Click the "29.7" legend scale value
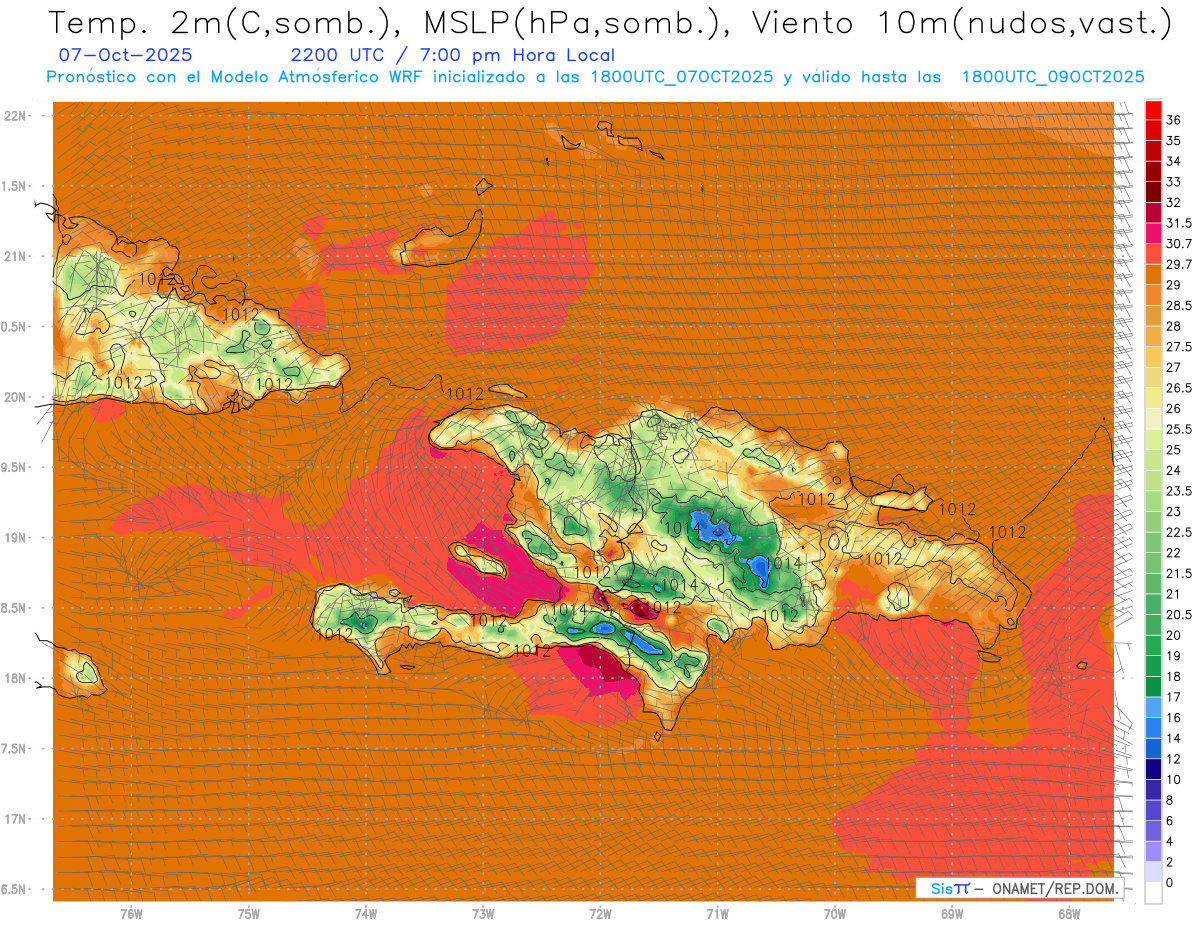Screen dimensions: 1200x927 click(1178, 265)
